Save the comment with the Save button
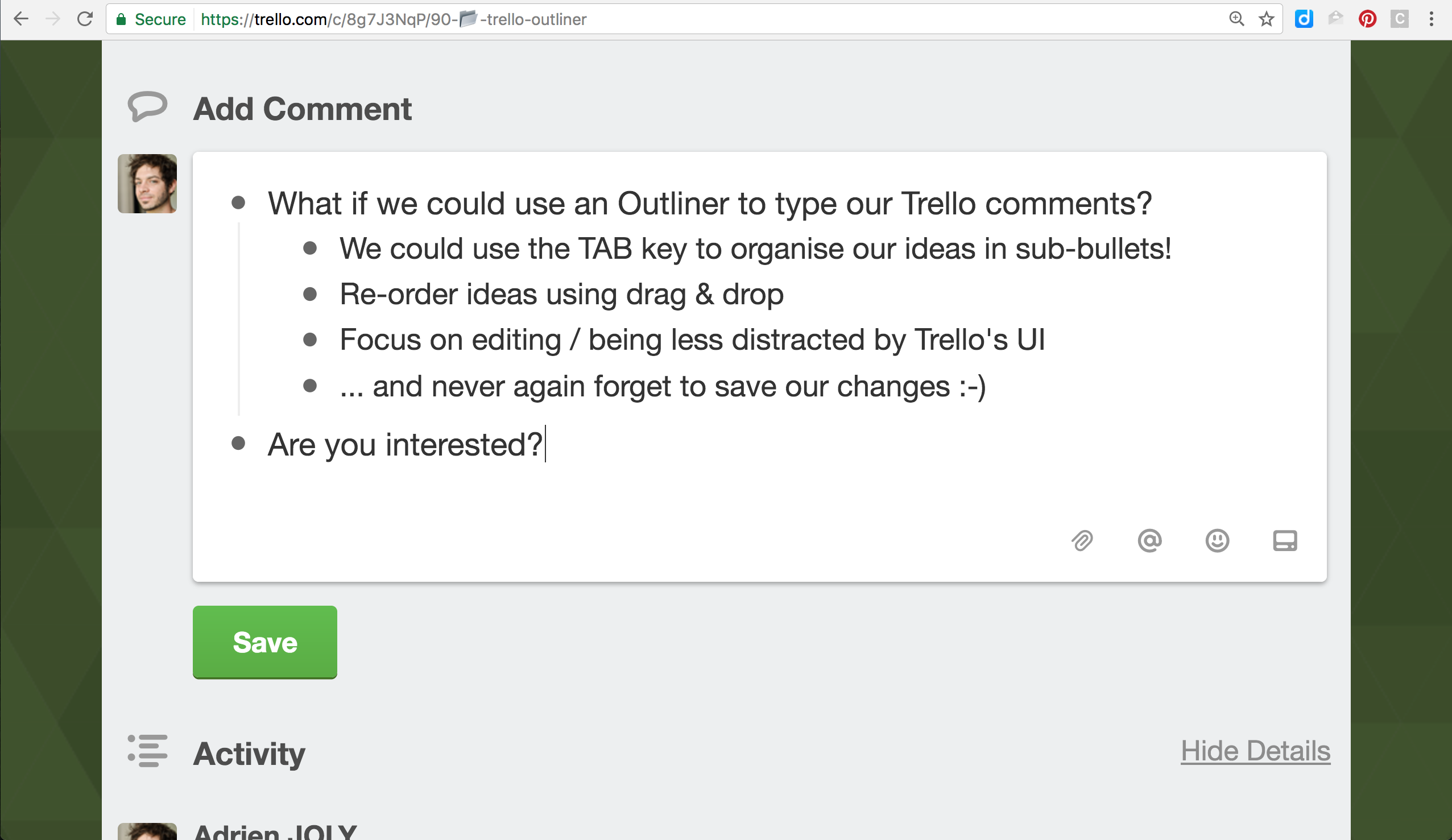This screenshot has width=1452, height=840. coord(264,642)
